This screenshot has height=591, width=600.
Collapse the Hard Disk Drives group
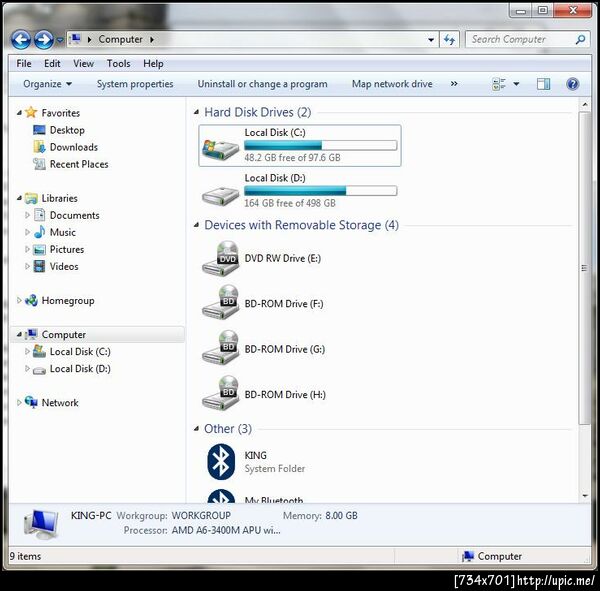[x=196, y=112]
